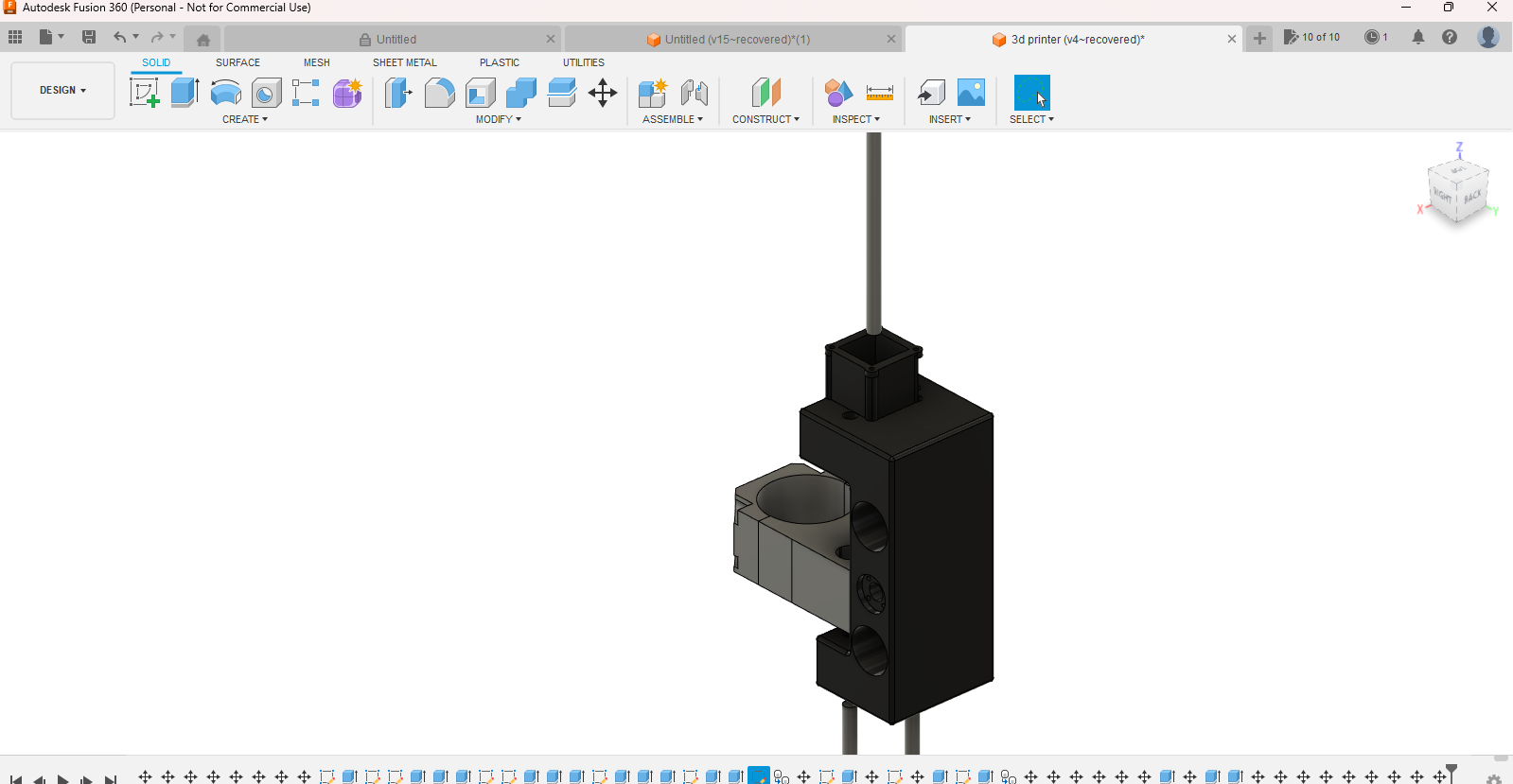Click the Save icon
Viewport: 1513px width, 784px height.
tap(89, 37)
